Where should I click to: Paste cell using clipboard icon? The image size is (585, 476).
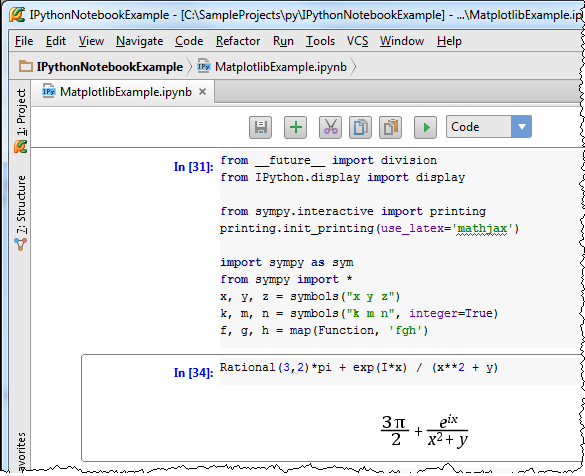pyautogui.click(x=390, y=127)
